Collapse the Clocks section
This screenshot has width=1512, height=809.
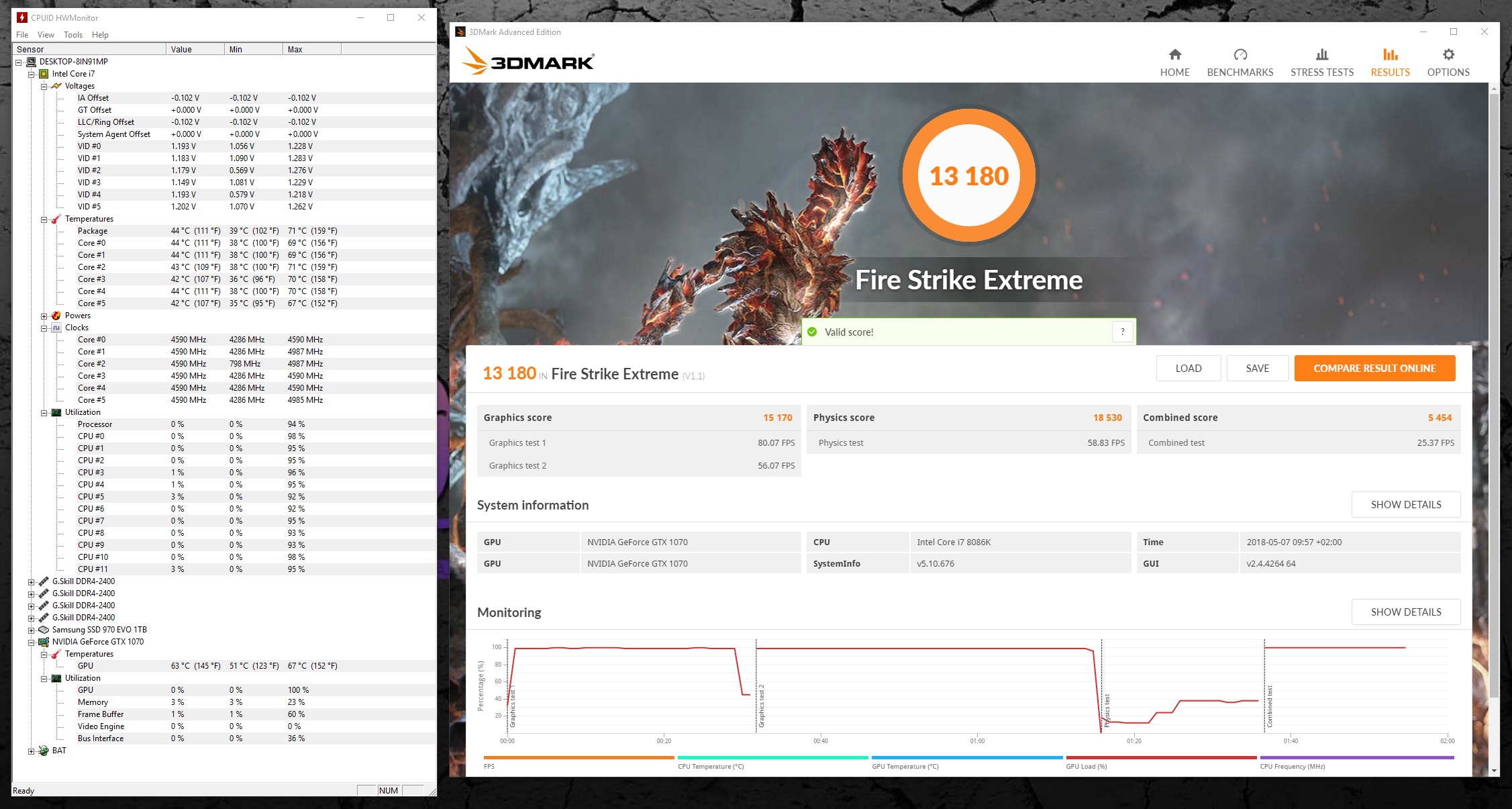pos(44,328)
